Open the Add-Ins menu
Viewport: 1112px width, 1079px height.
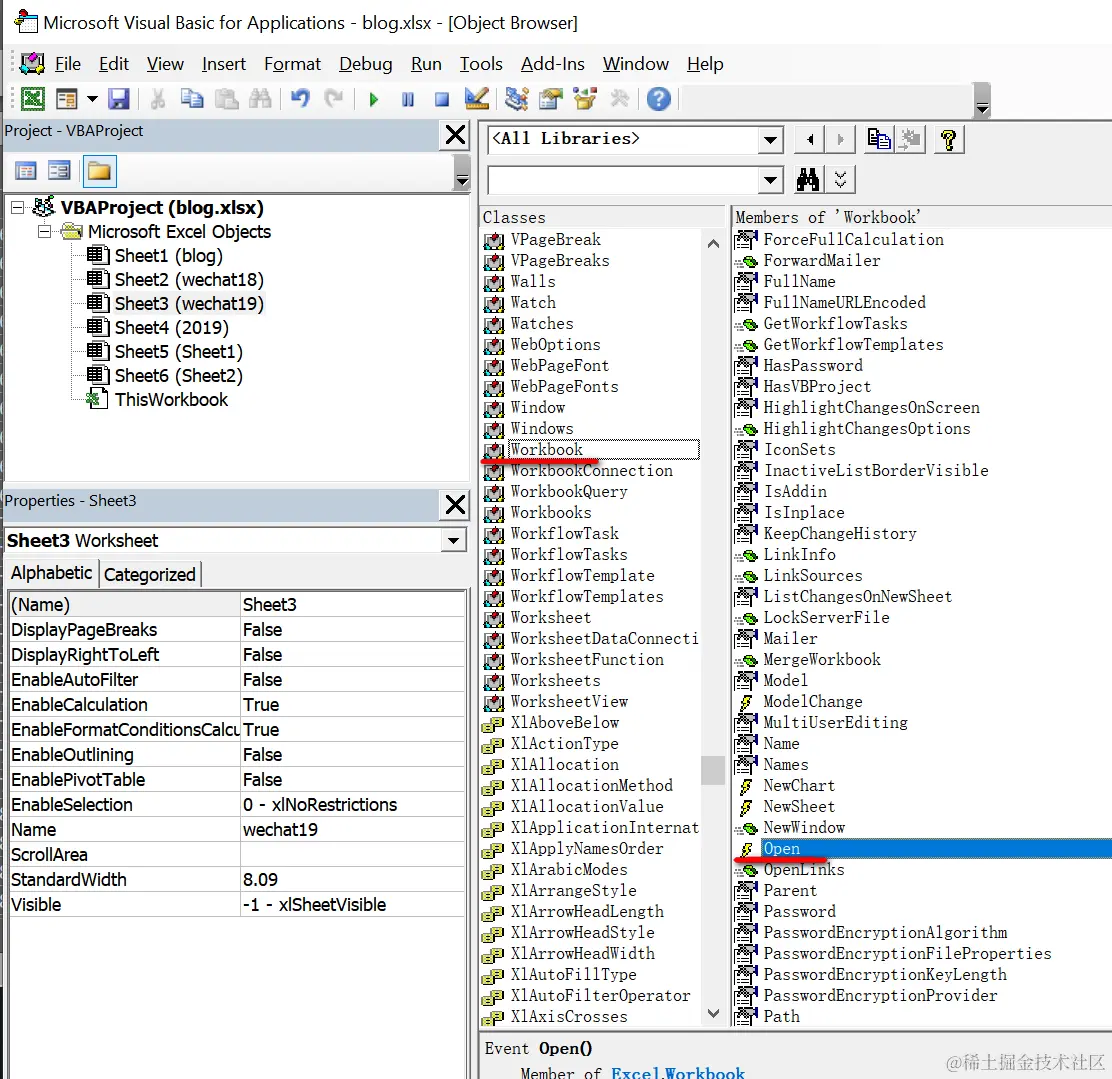point(552,64)
